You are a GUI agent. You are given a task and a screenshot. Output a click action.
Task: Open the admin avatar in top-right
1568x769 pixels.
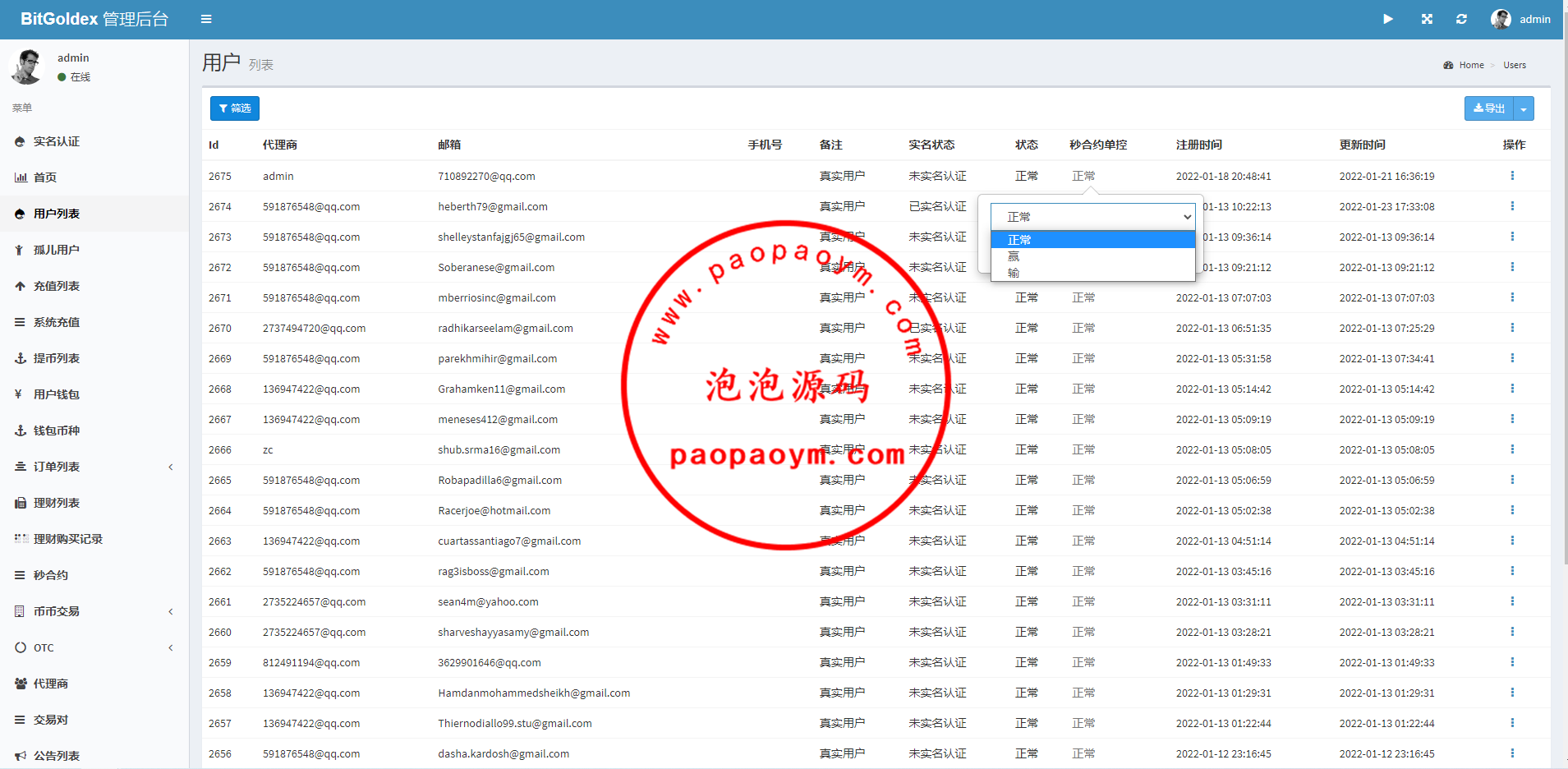coord(1501,19)
